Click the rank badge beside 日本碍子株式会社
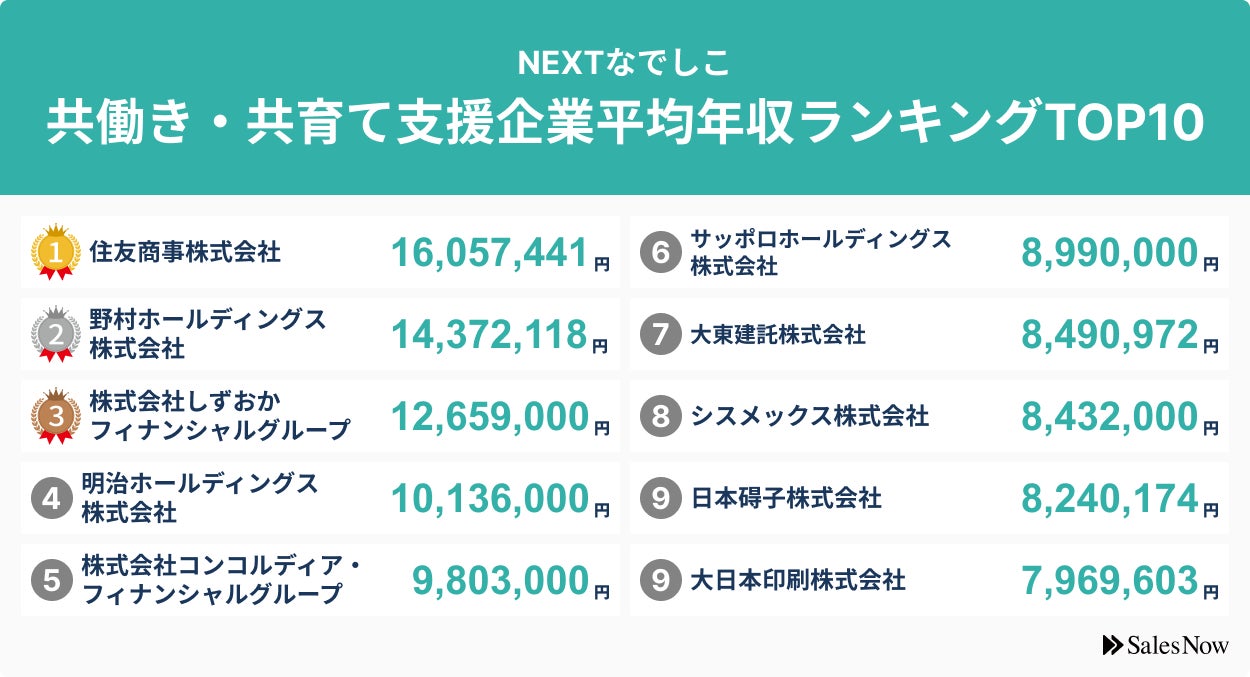The height and width of the screenshot is (677, 1250). [660, 498]
